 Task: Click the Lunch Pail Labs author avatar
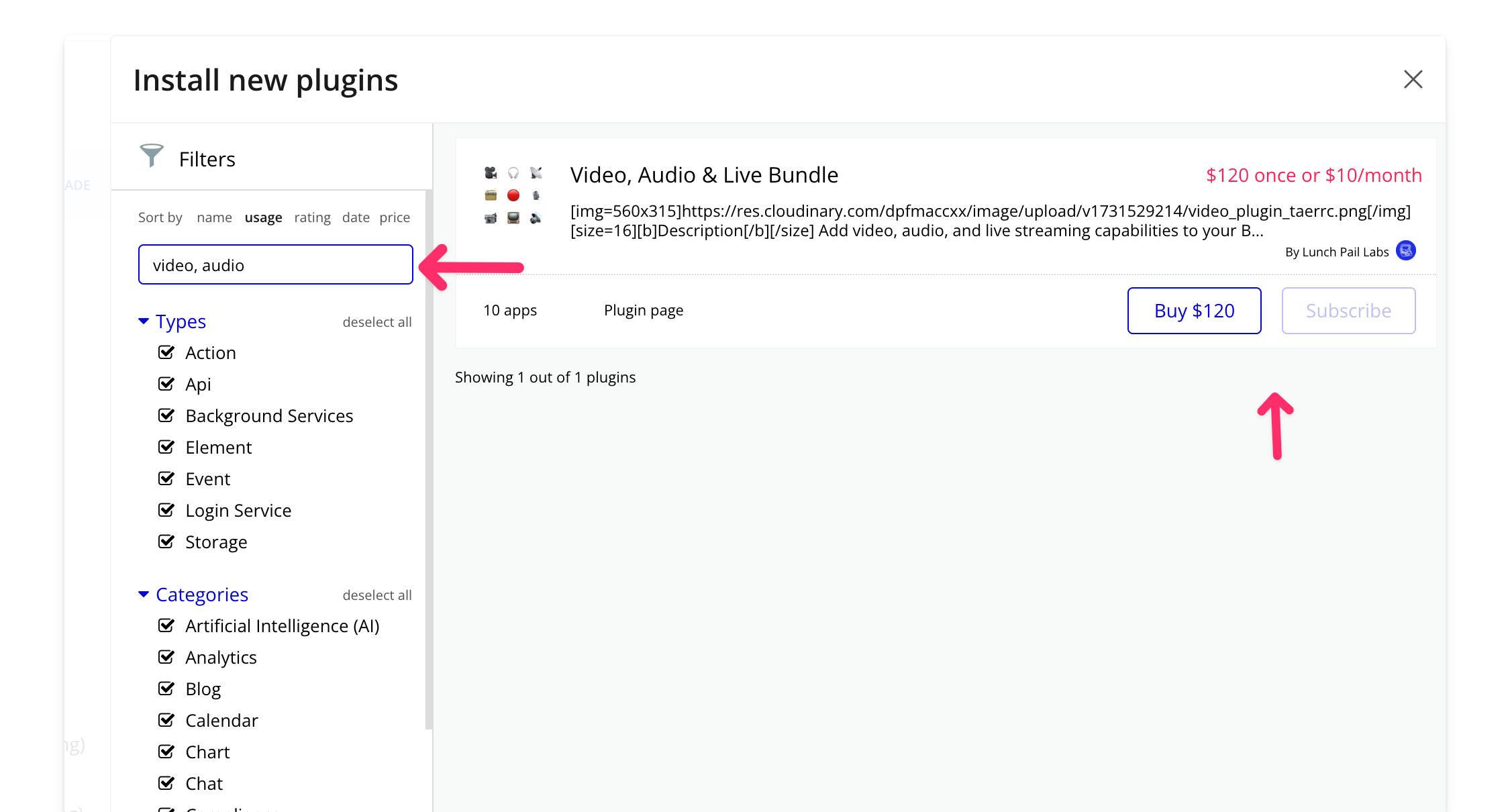point(1405,251)
